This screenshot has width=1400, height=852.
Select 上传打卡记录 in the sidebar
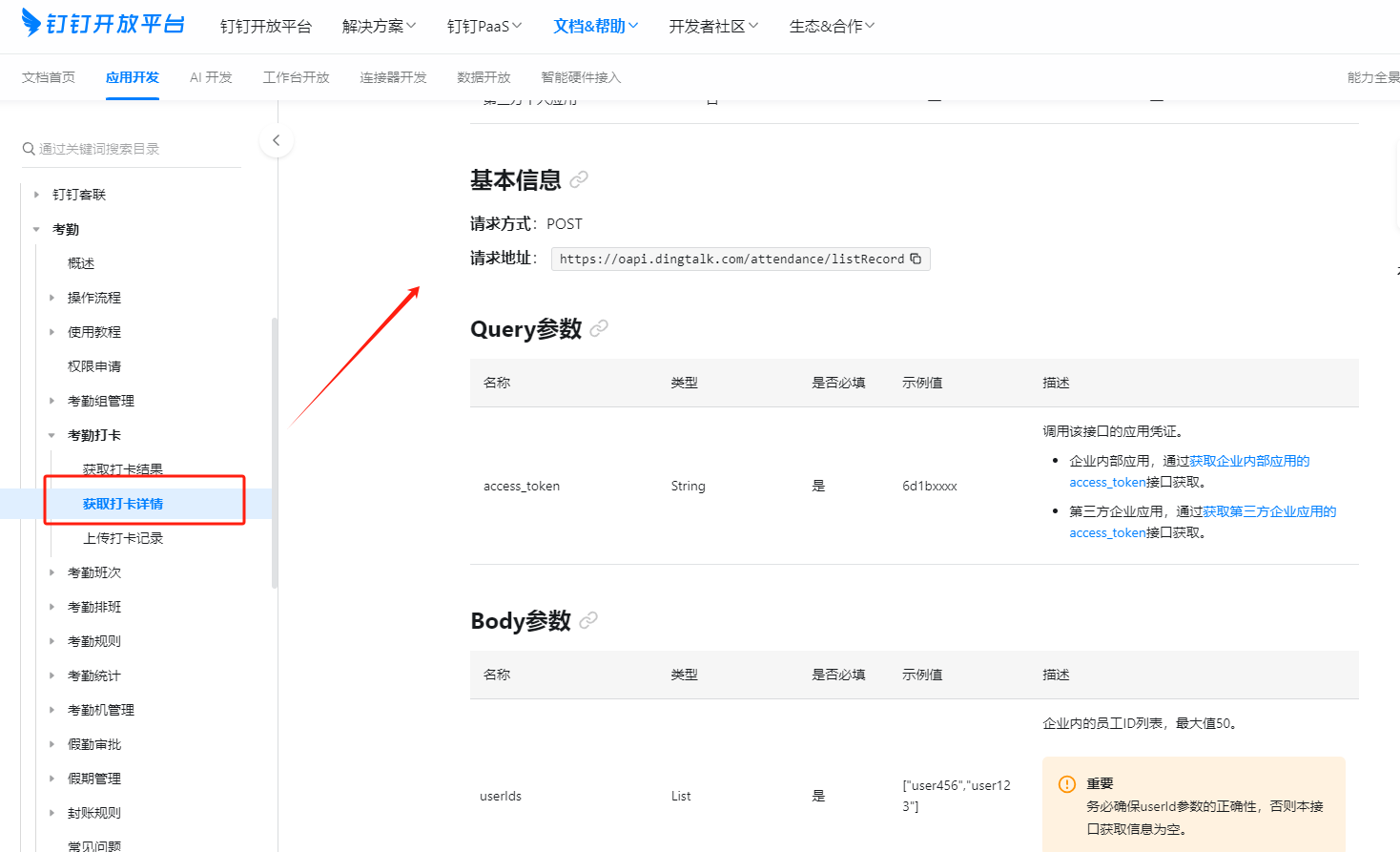tap(123, 538)
